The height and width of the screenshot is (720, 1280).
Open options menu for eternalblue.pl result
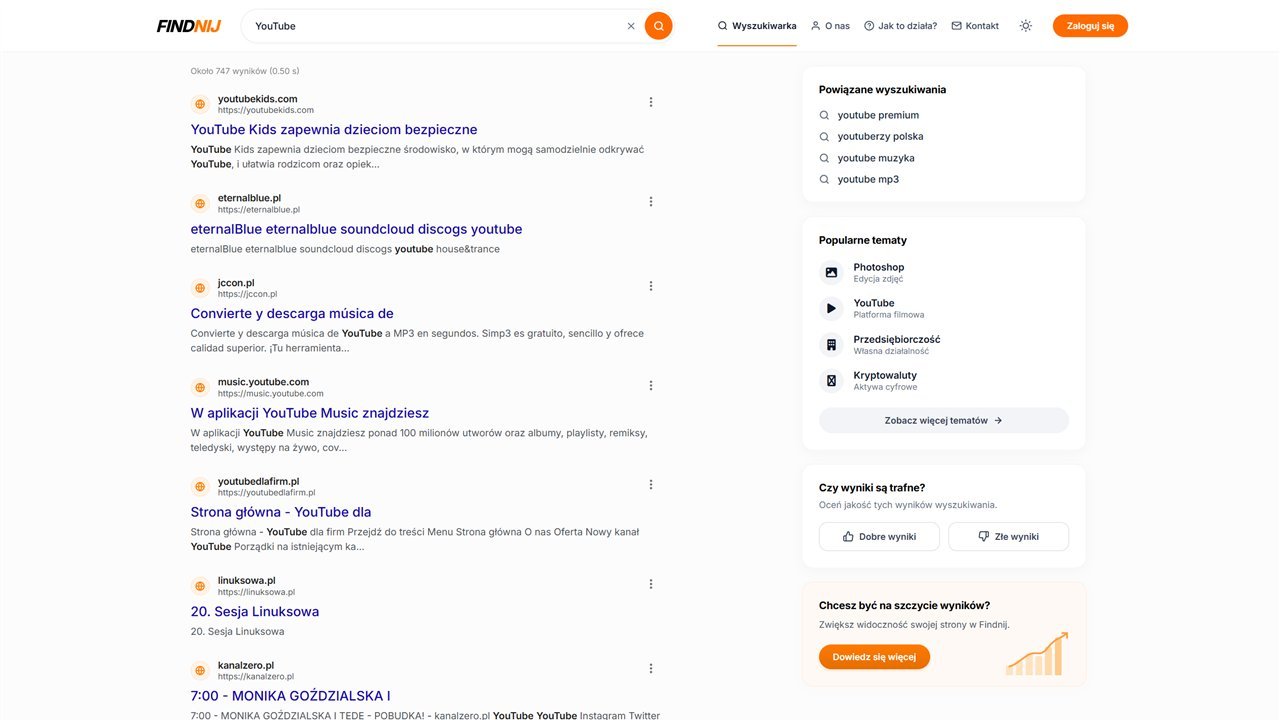pyautogui.click(x=651, y=201)
